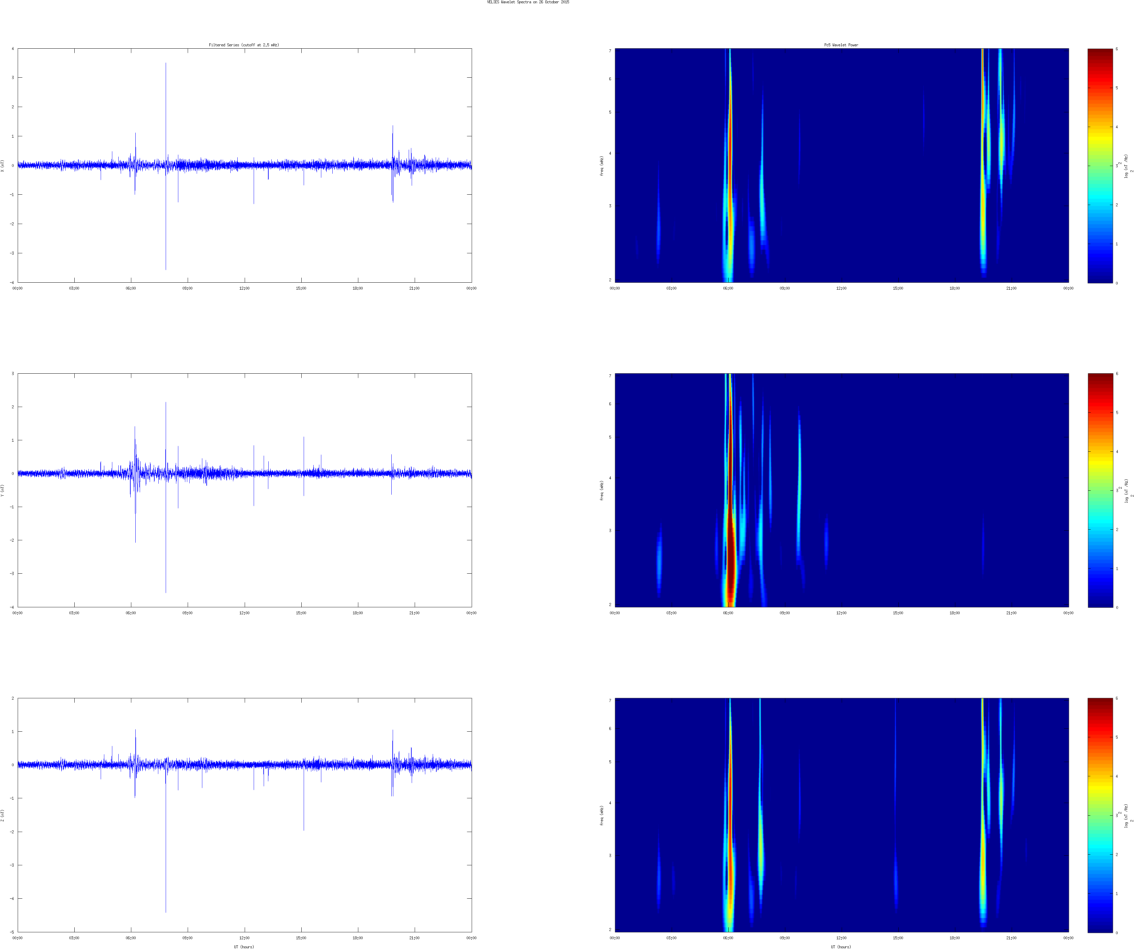Click the 'Pc5 Wavelet Power' heading
Image resolution: width=1134 pixels, height=949 pixels.
click(x=842, y=45)
